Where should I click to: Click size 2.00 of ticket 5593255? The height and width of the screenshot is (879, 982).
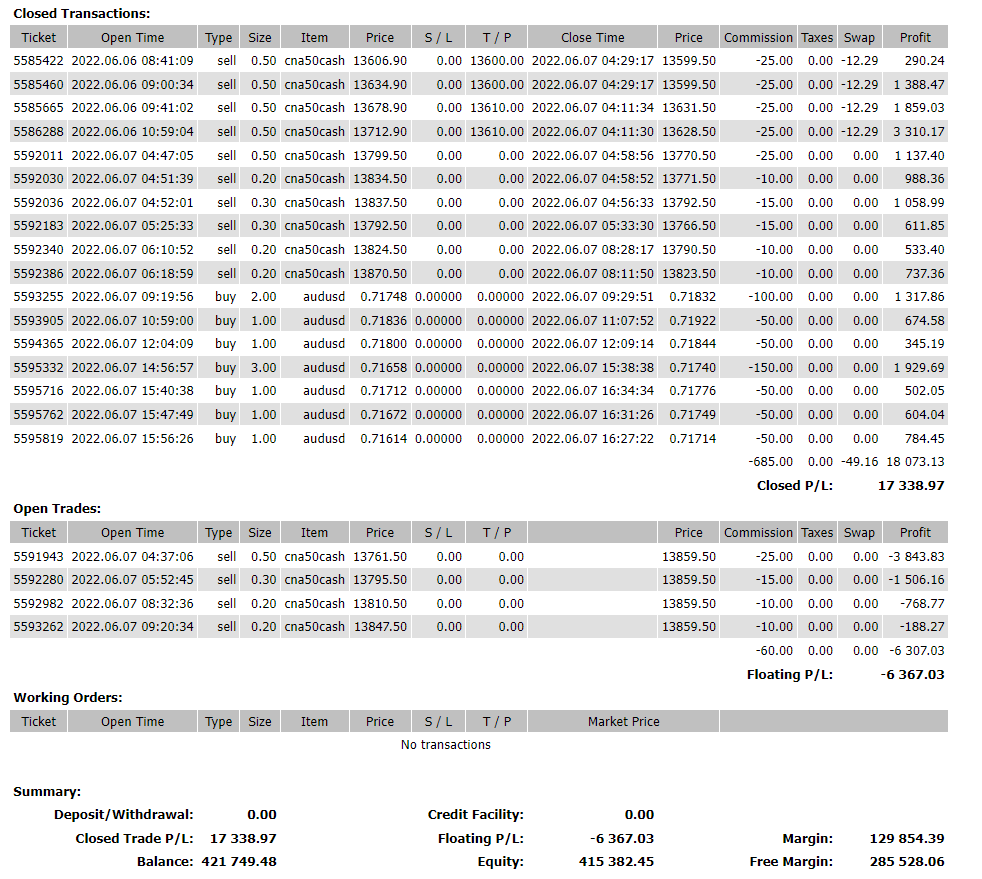click(264, 297)
